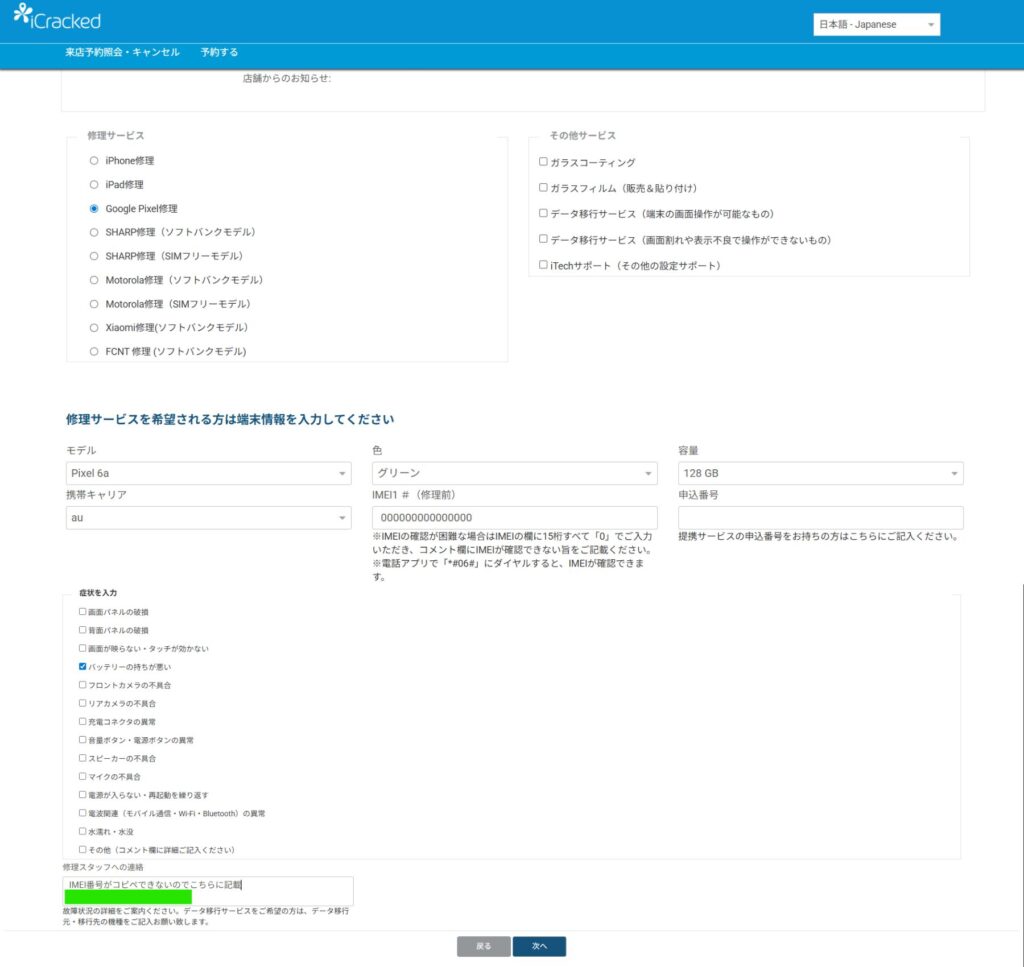Check スピーカーの不具合 symptom
The image size is (1024, 967).
(82, 758)
